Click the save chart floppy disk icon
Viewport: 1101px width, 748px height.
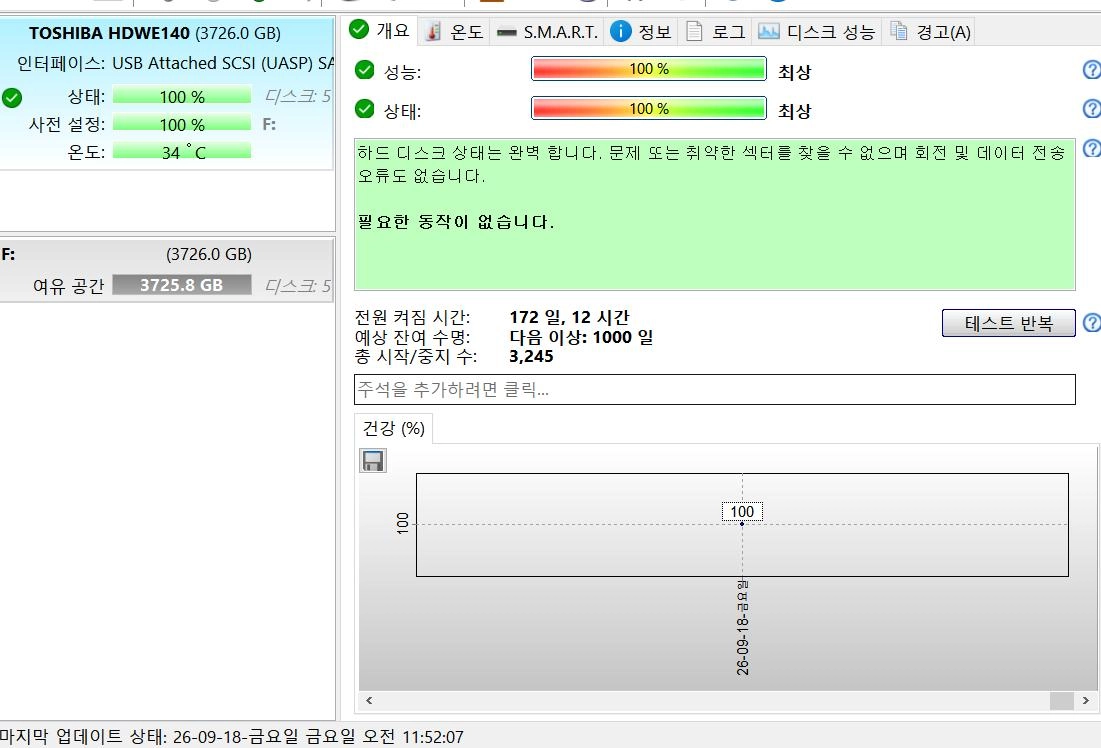point(373,461)
